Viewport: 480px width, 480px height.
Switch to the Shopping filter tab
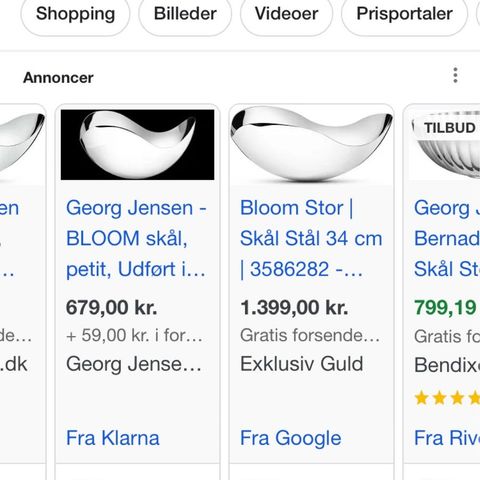pos(75,14)
